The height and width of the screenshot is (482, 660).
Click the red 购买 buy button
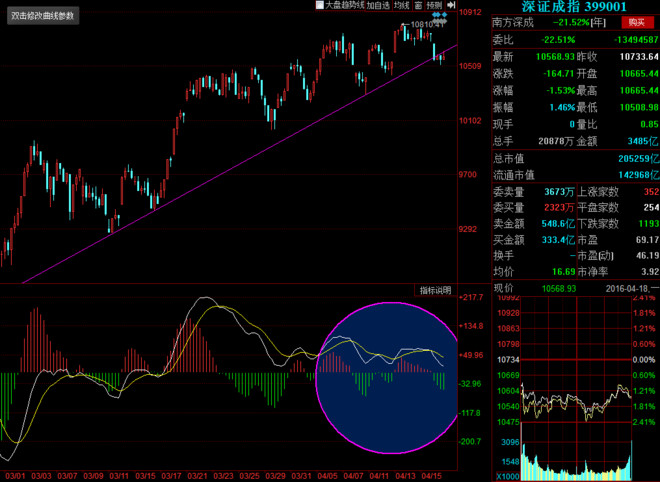click(636, 22)
